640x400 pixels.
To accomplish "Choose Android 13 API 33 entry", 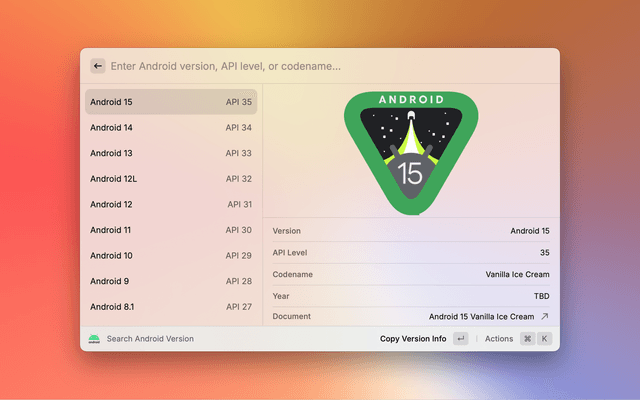I will 170,153.
